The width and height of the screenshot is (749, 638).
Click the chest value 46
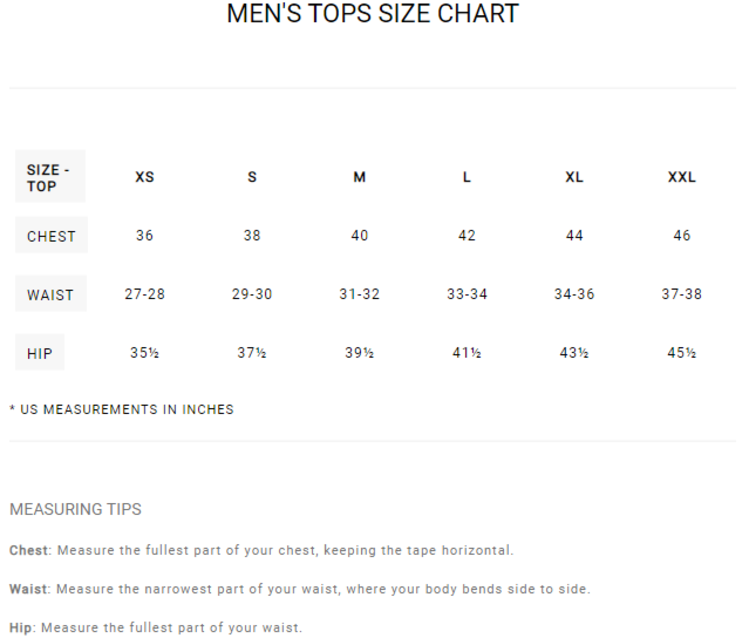tap(682, 236)
